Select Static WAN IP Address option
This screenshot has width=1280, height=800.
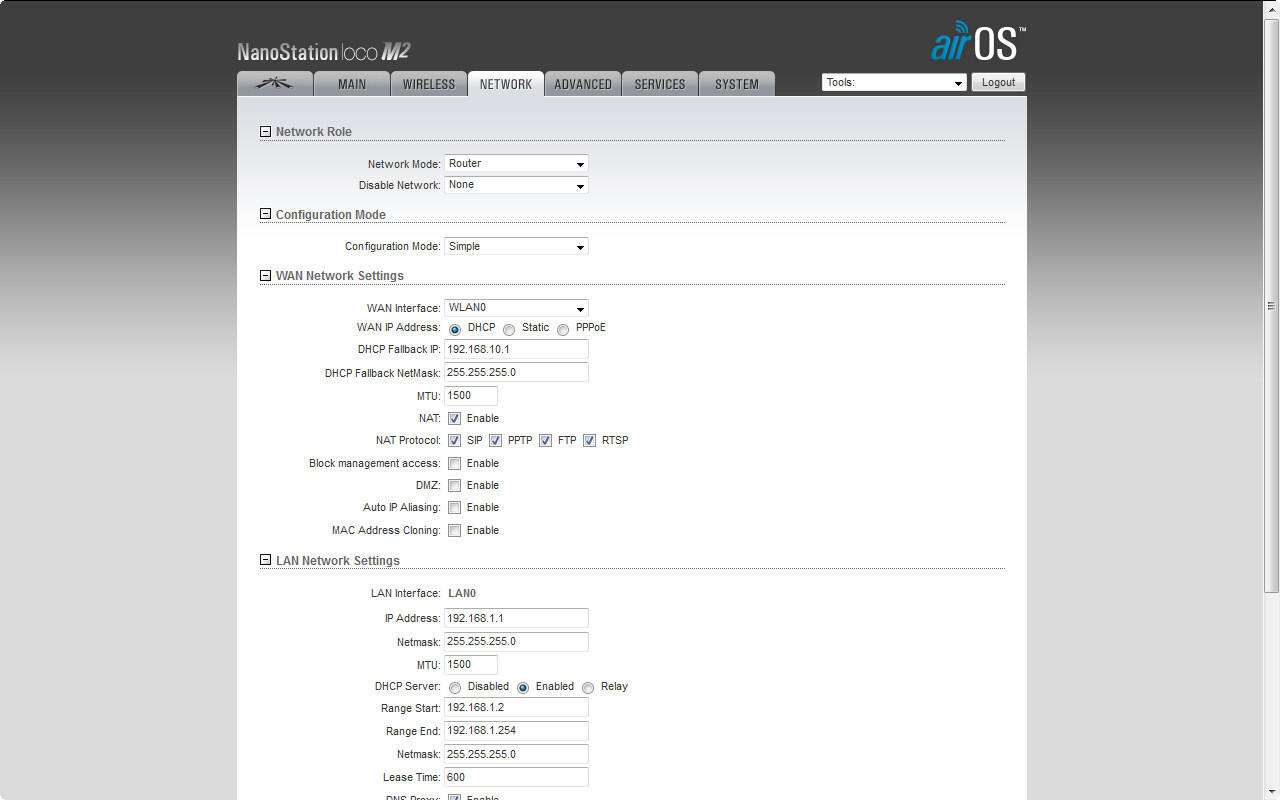coord(509,329)
